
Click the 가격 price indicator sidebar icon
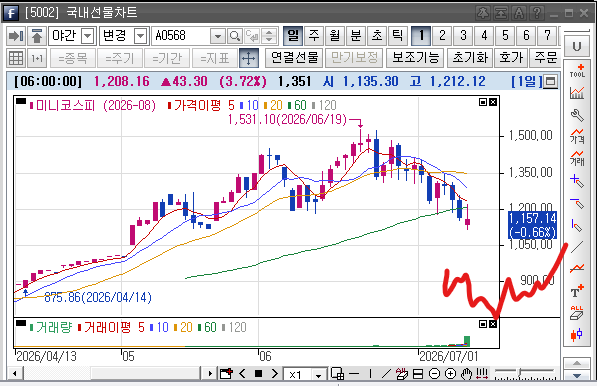pyautogui.click(x=577, y=136)
